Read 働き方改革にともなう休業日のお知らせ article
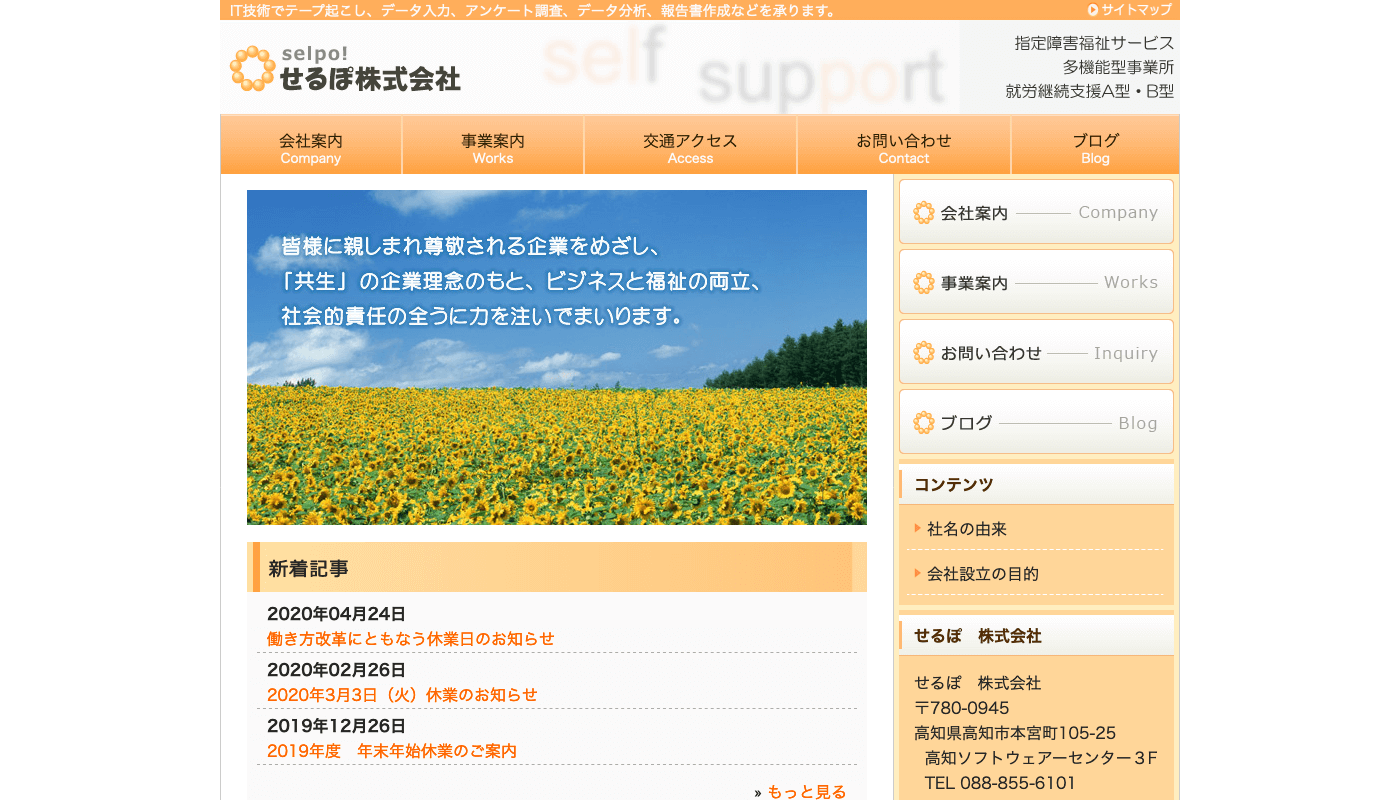 pos(410,639)
